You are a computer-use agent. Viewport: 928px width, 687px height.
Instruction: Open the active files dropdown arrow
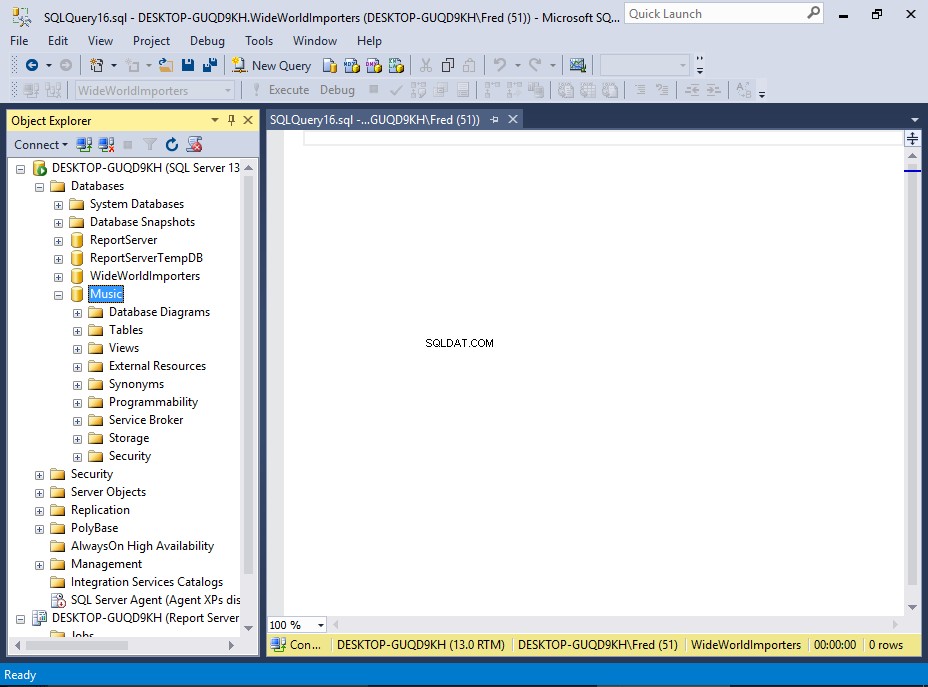[x=914, y=120]
